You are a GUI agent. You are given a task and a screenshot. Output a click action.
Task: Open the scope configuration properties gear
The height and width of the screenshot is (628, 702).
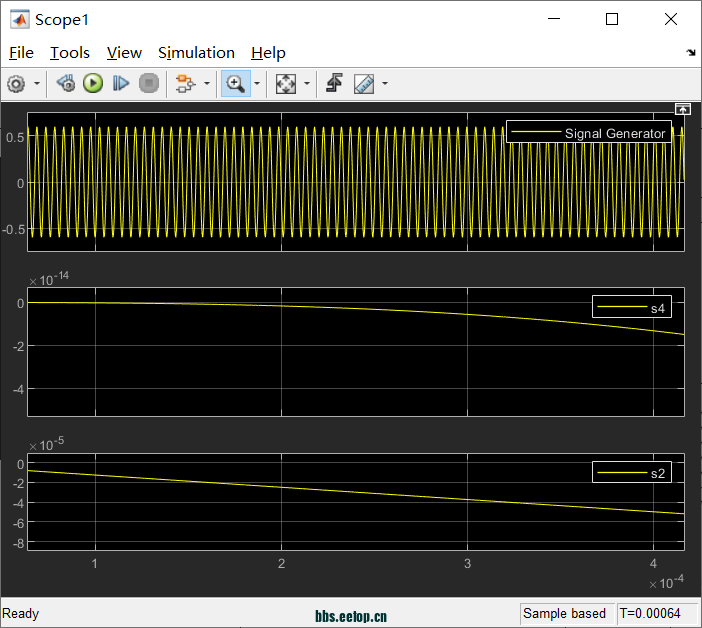pos(16,84)
